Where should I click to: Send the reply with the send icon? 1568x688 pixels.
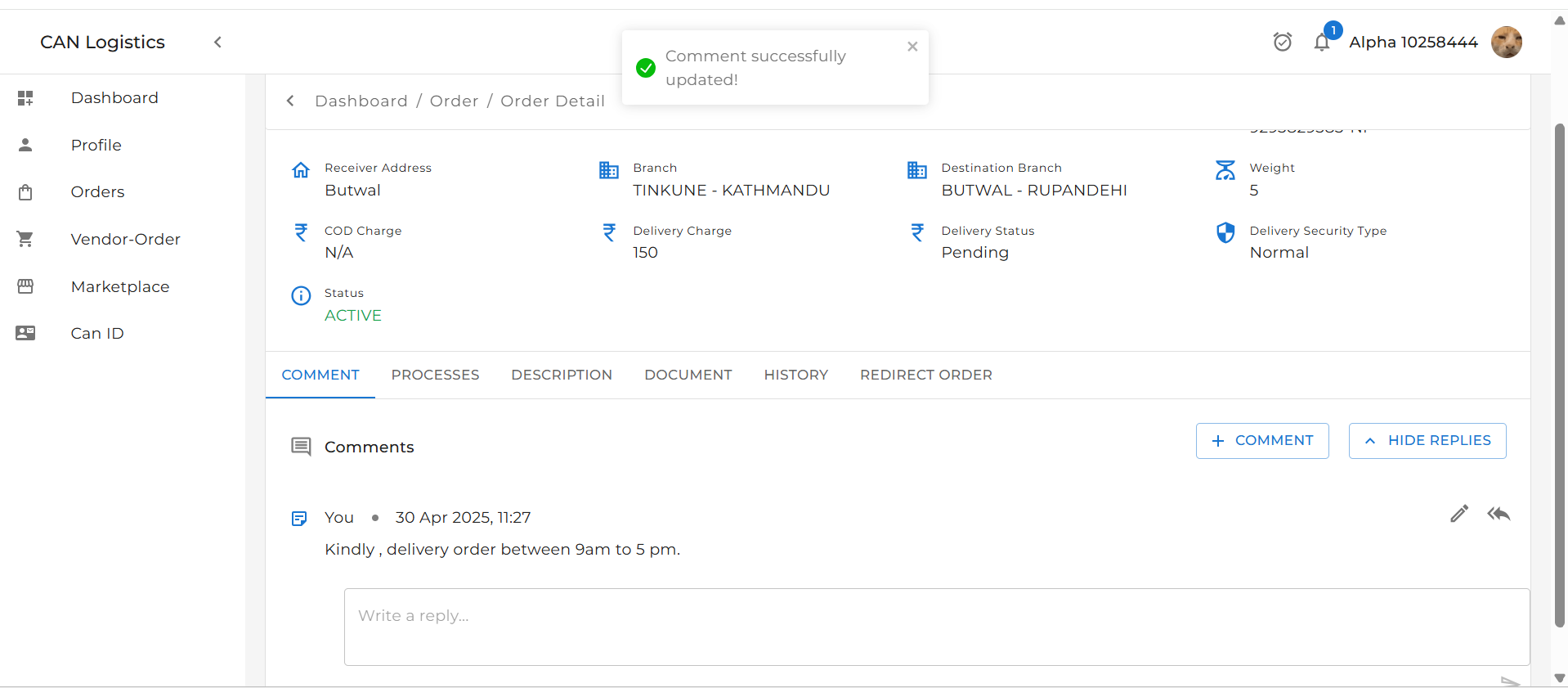[x=1510, y=681]
